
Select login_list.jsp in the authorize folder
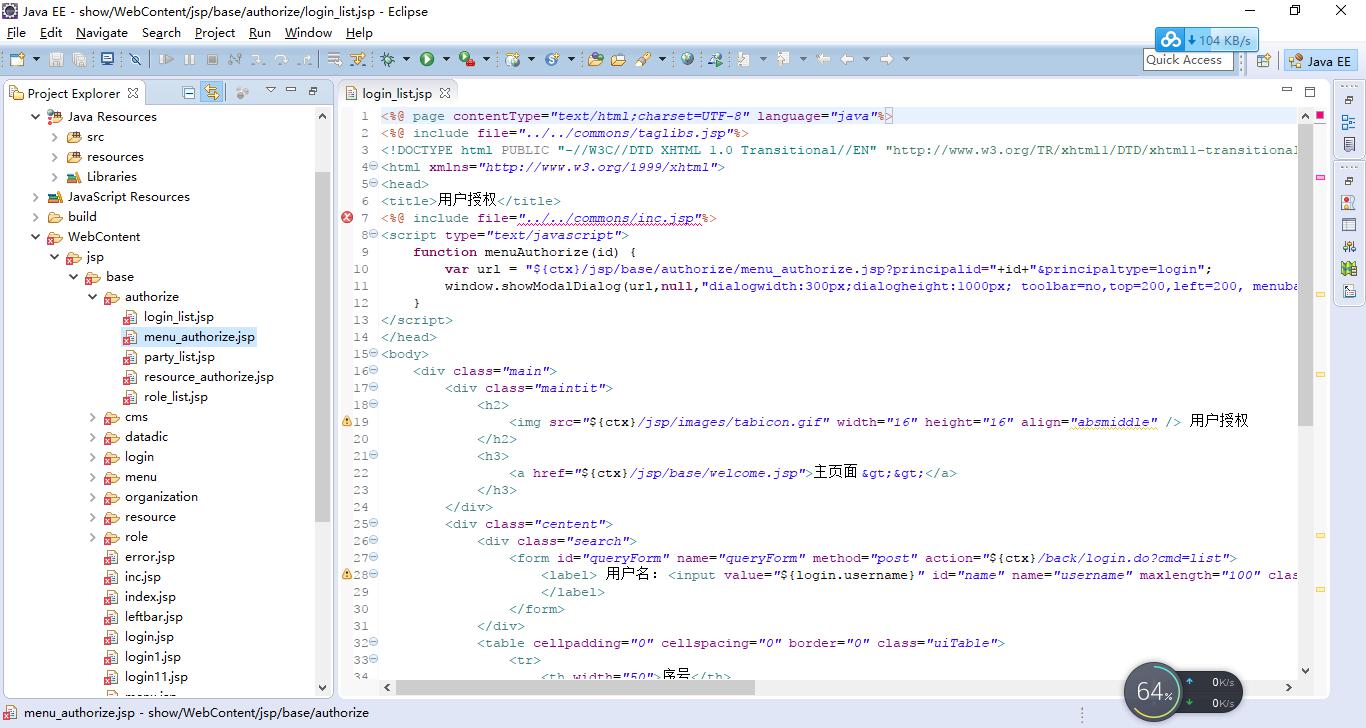point(179,317)
